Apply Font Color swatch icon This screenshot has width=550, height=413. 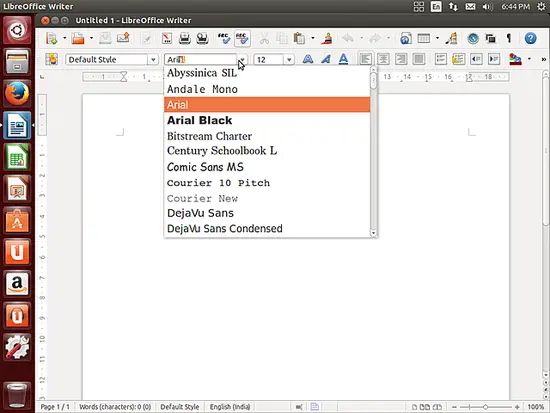(515, 59)
